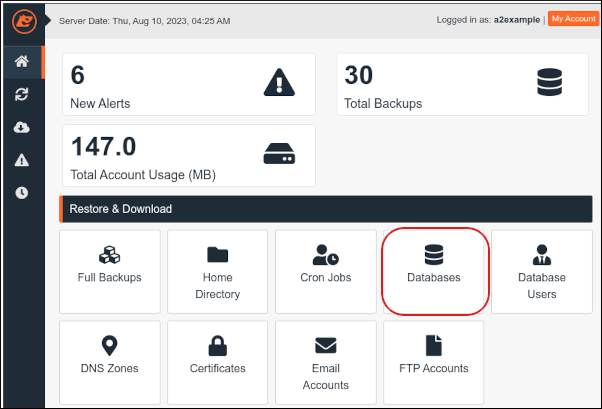602x409 pixels.
Task: Open the cloud download sidebar icon
Action: tap(22, 127)
